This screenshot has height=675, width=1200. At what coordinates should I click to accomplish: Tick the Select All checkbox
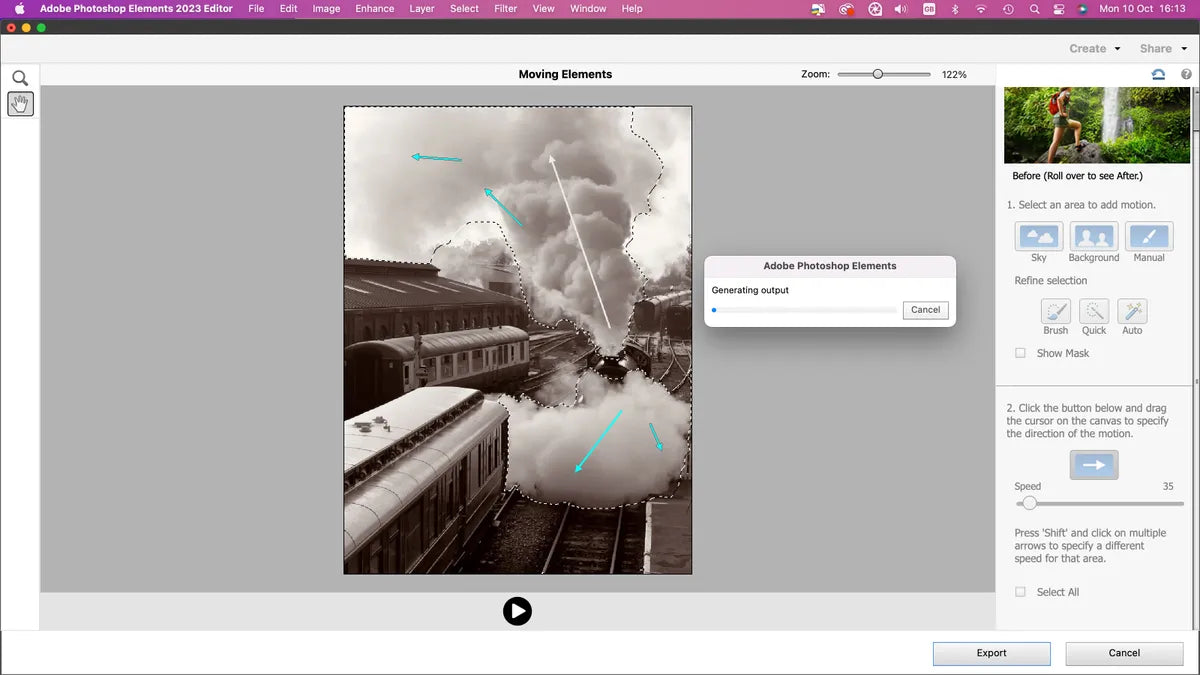(x=1020, y=592)
